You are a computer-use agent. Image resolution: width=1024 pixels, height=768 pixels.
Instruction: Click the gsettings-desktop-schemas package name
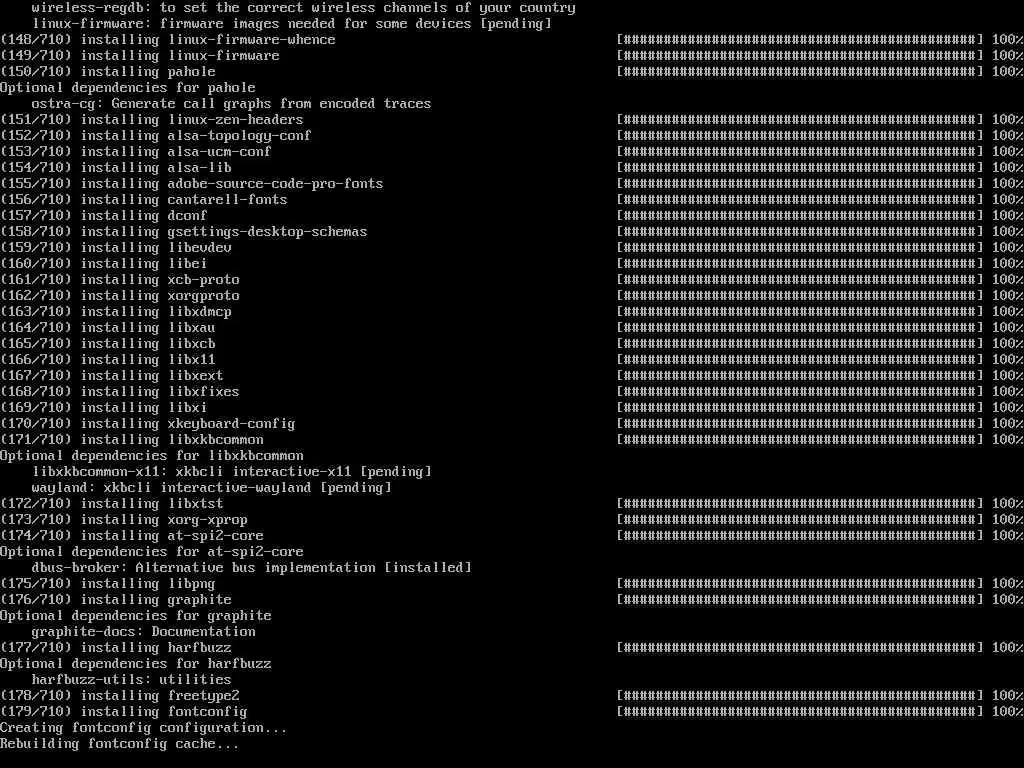(x=267, y=232)
